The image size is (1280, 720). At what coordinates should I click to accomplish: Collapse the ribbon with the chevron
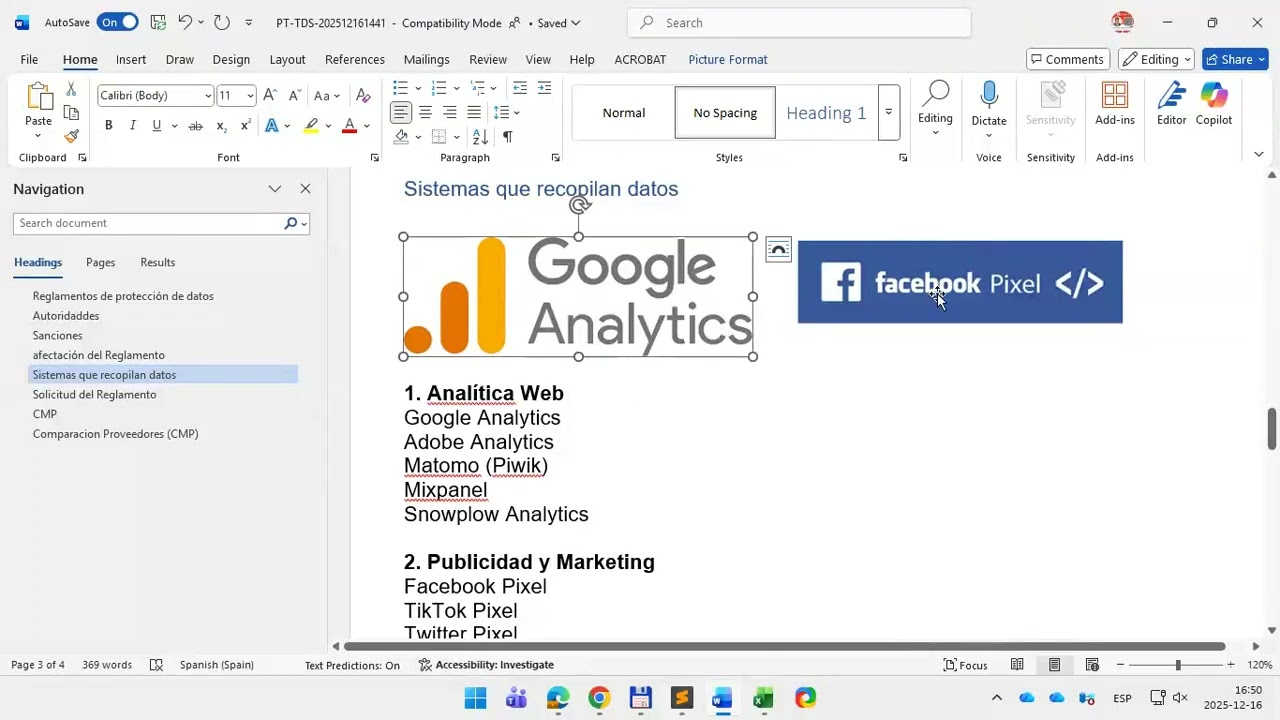tap(1258, 155)
